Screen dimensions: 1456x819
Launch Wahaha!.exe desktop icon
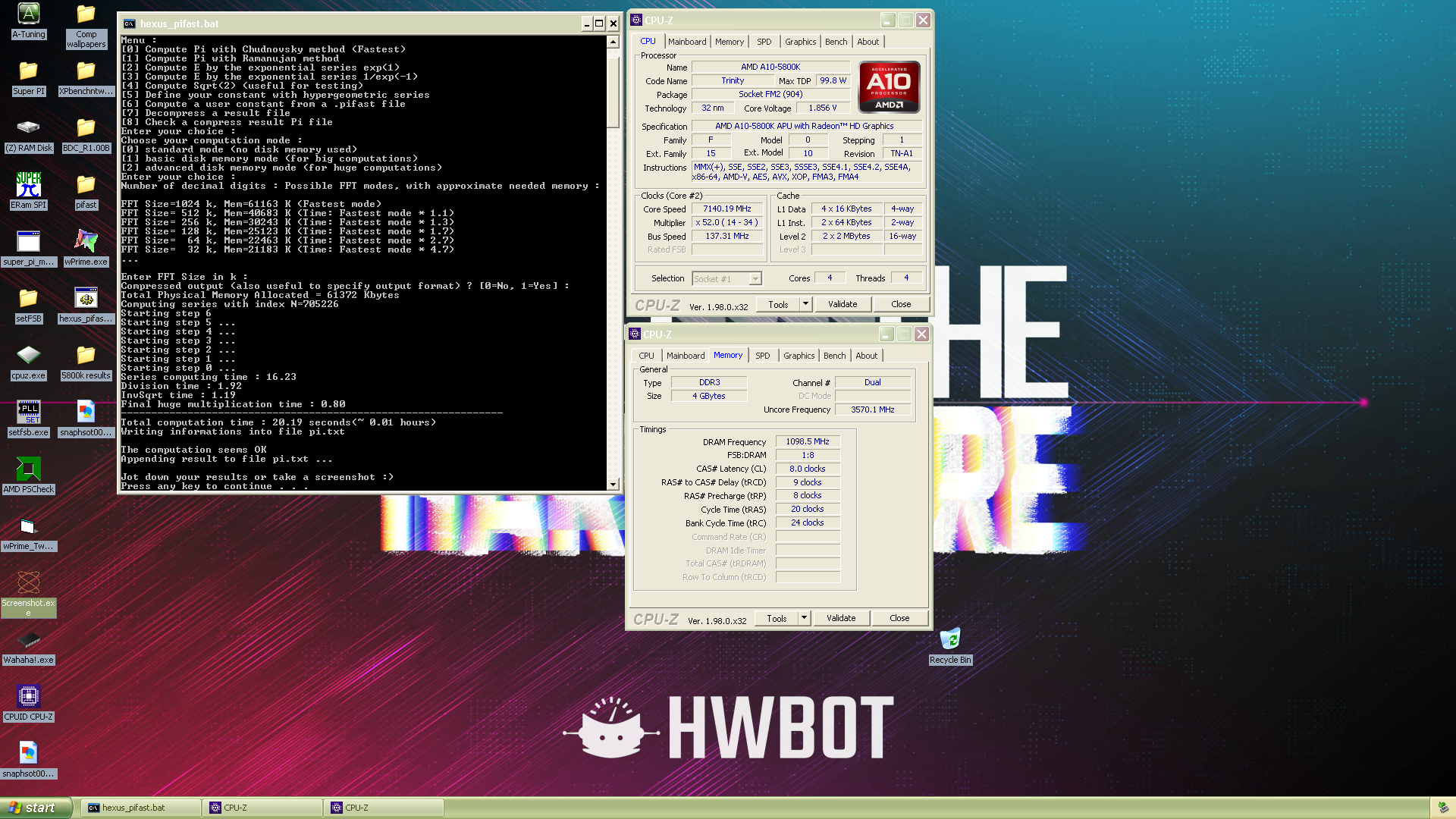click(29, 647)
